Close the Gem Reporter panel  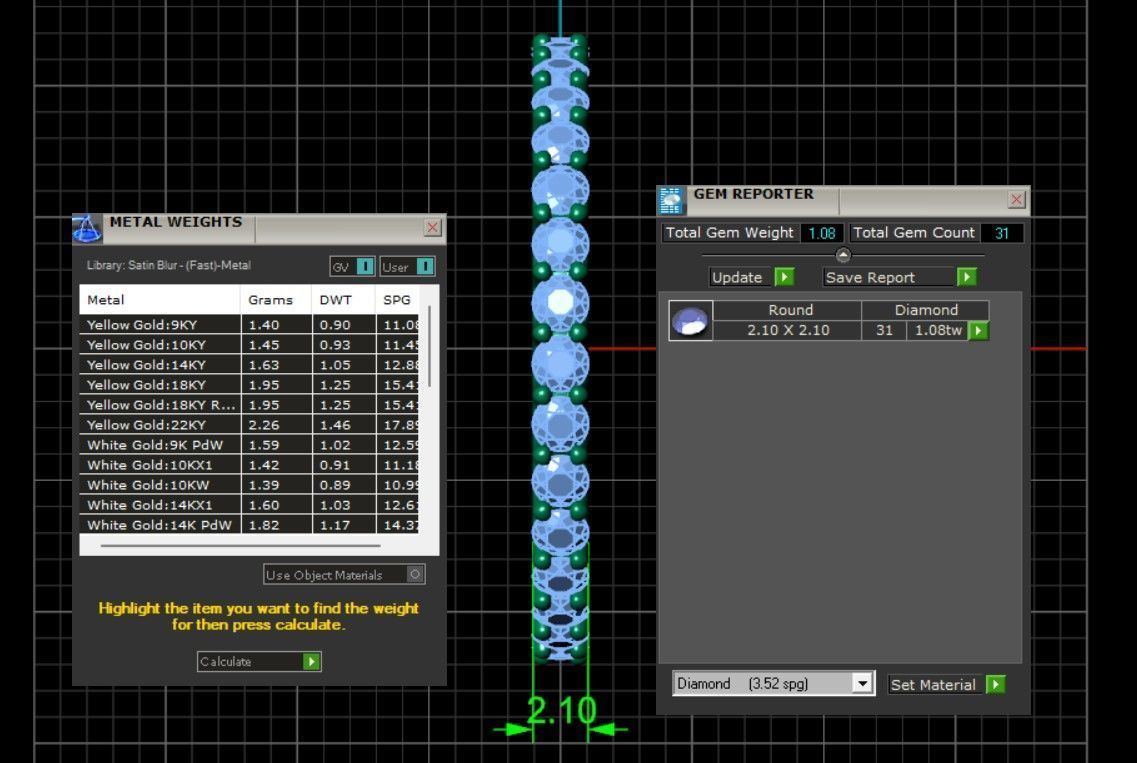pos(1017,199)
